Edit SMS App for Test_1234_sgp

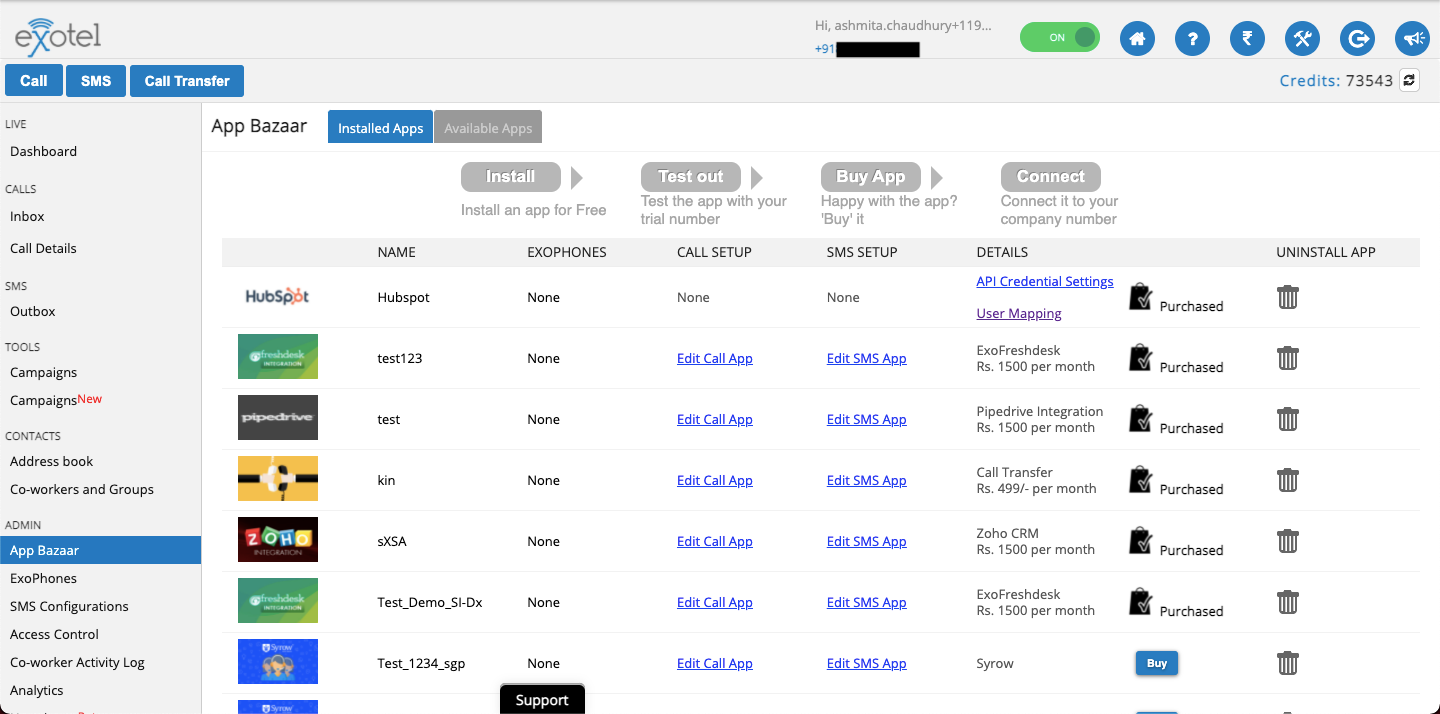point(867,663)
